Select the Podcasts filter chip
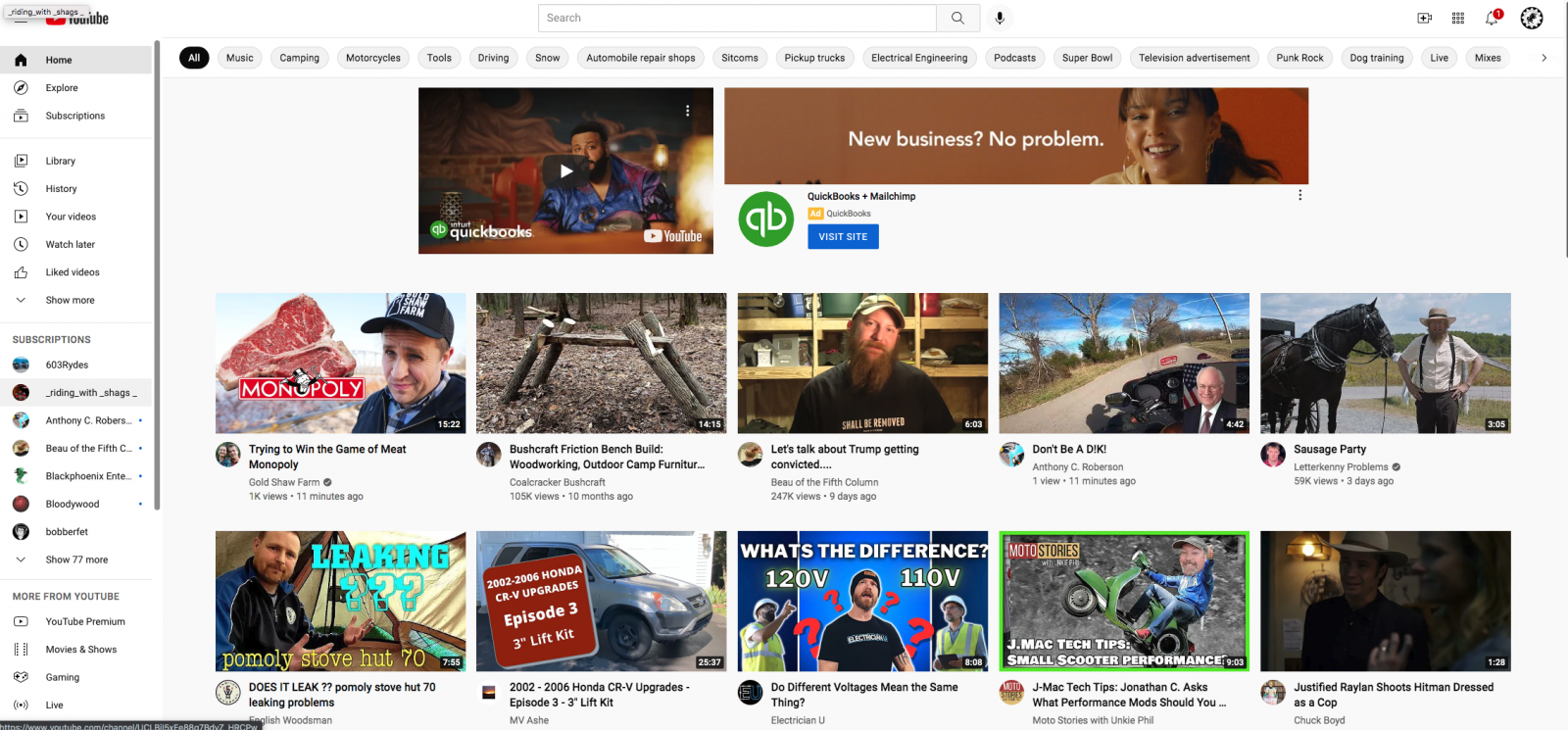1568x730 pixels. (1014, 58)
